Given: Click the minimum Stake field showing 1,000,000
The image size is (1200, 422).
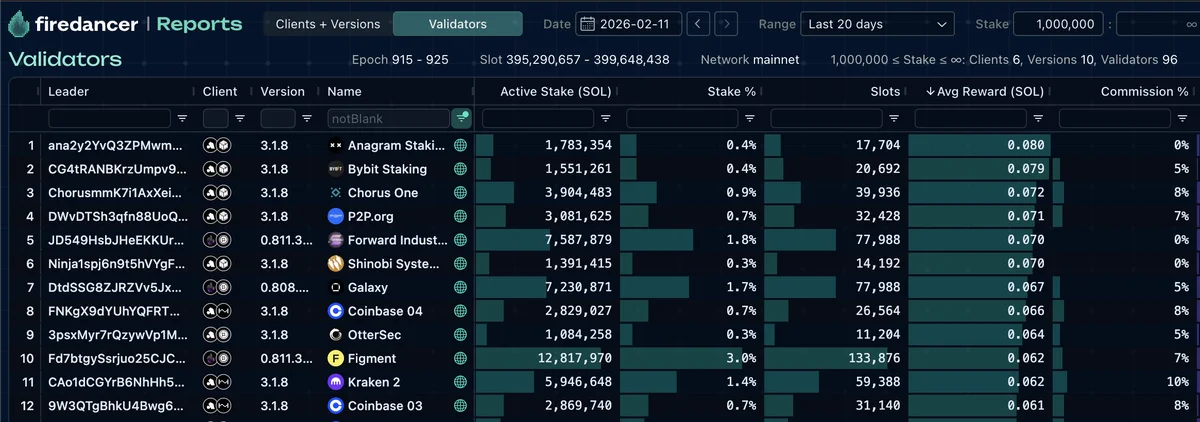Looking at the screenshot, I should [1060, 23].
